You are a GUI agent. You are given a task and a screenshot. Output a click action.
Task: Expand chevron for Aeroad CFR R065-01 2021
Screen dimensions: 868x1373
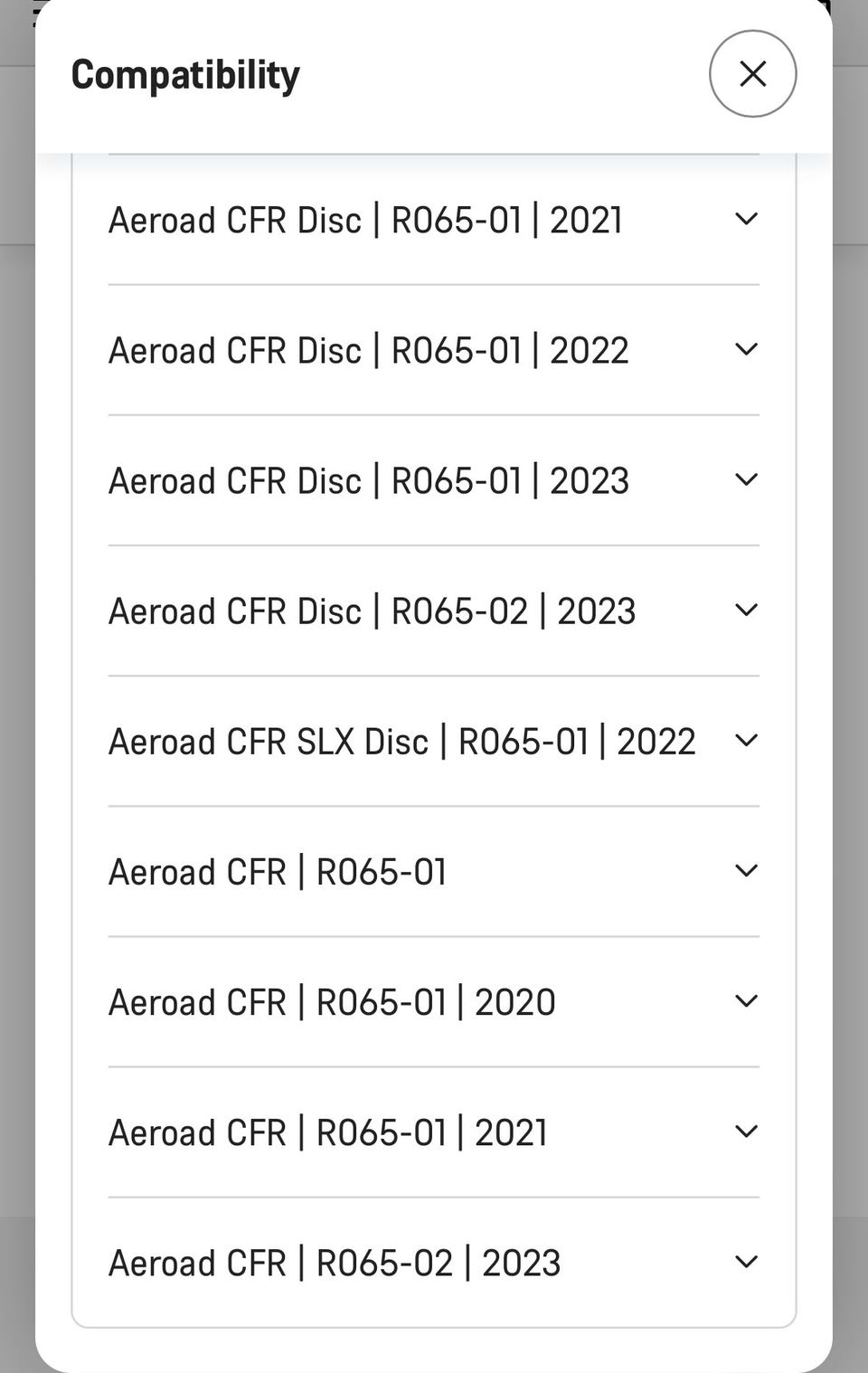(746, 1131)
